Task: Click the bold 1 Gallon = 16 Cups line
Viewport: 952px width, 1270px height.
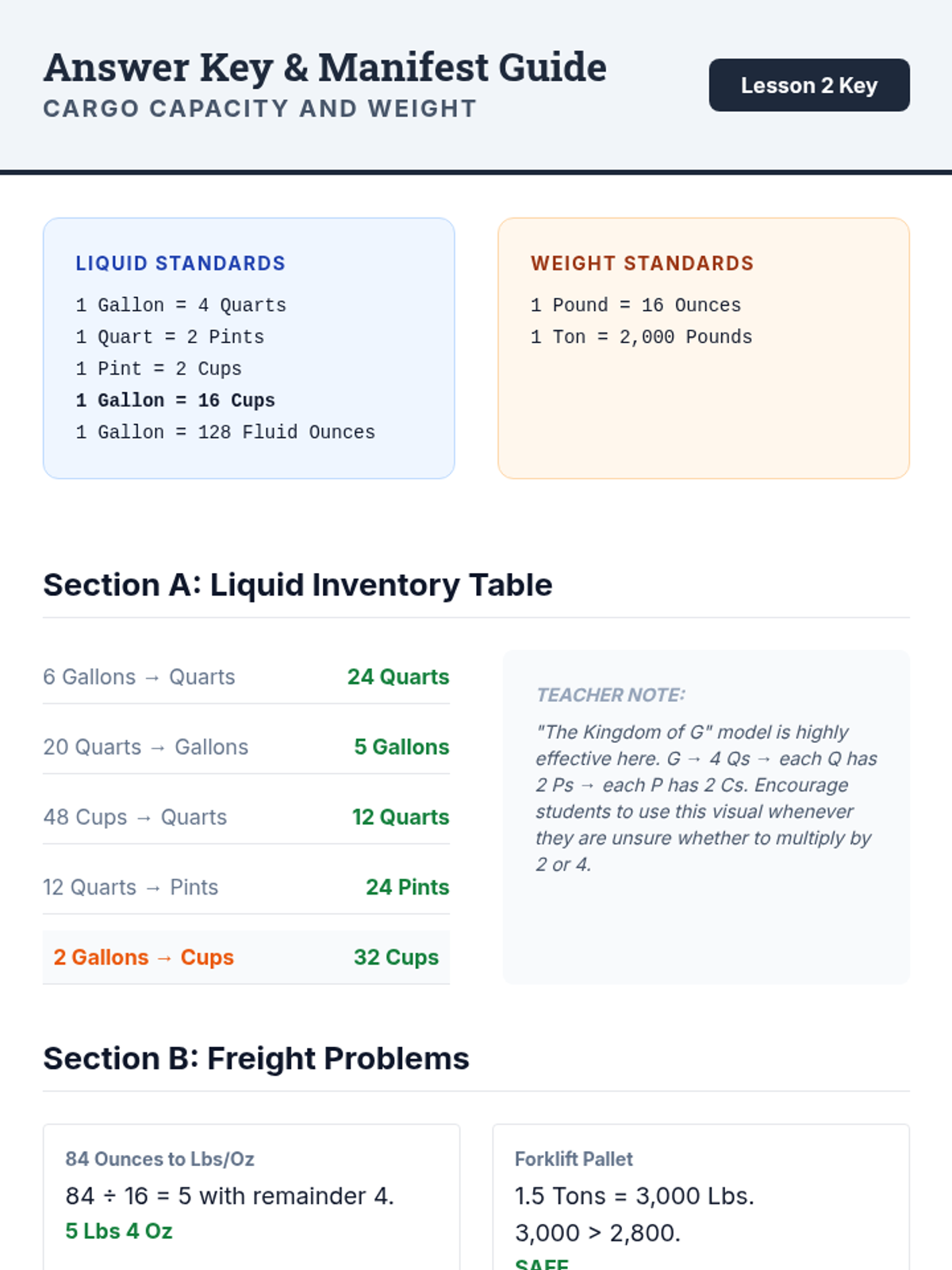Action: coord(175,400)
